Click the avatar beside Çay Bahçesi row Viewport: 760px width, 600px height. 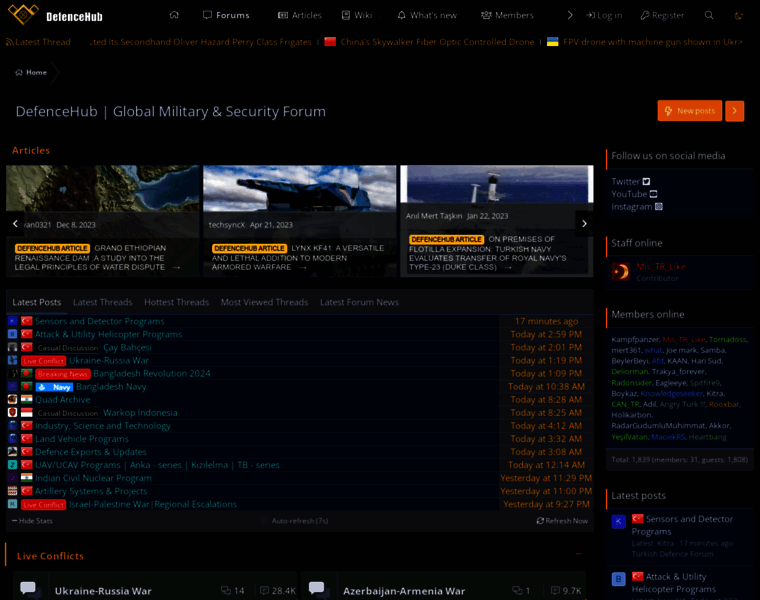click(x=13, y=347)
